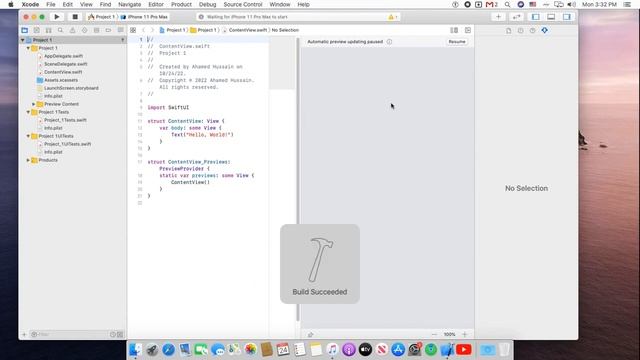Add an editor on the right
This screenshot has height=360, width=640.
pos(468,30)
